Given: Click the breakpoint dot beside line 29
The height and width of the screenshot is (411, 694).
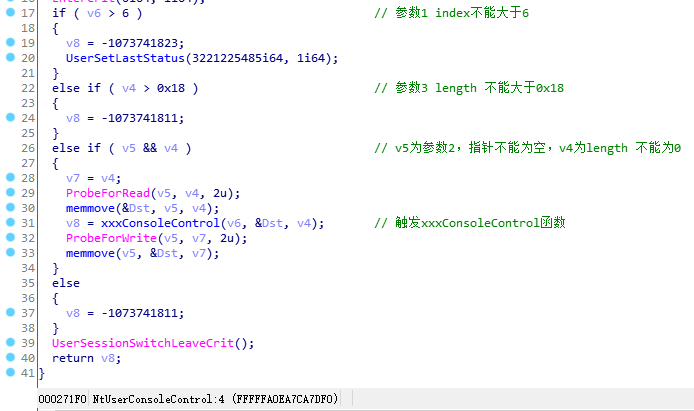Looking at the screenshot, I should [x=11, y=192].
